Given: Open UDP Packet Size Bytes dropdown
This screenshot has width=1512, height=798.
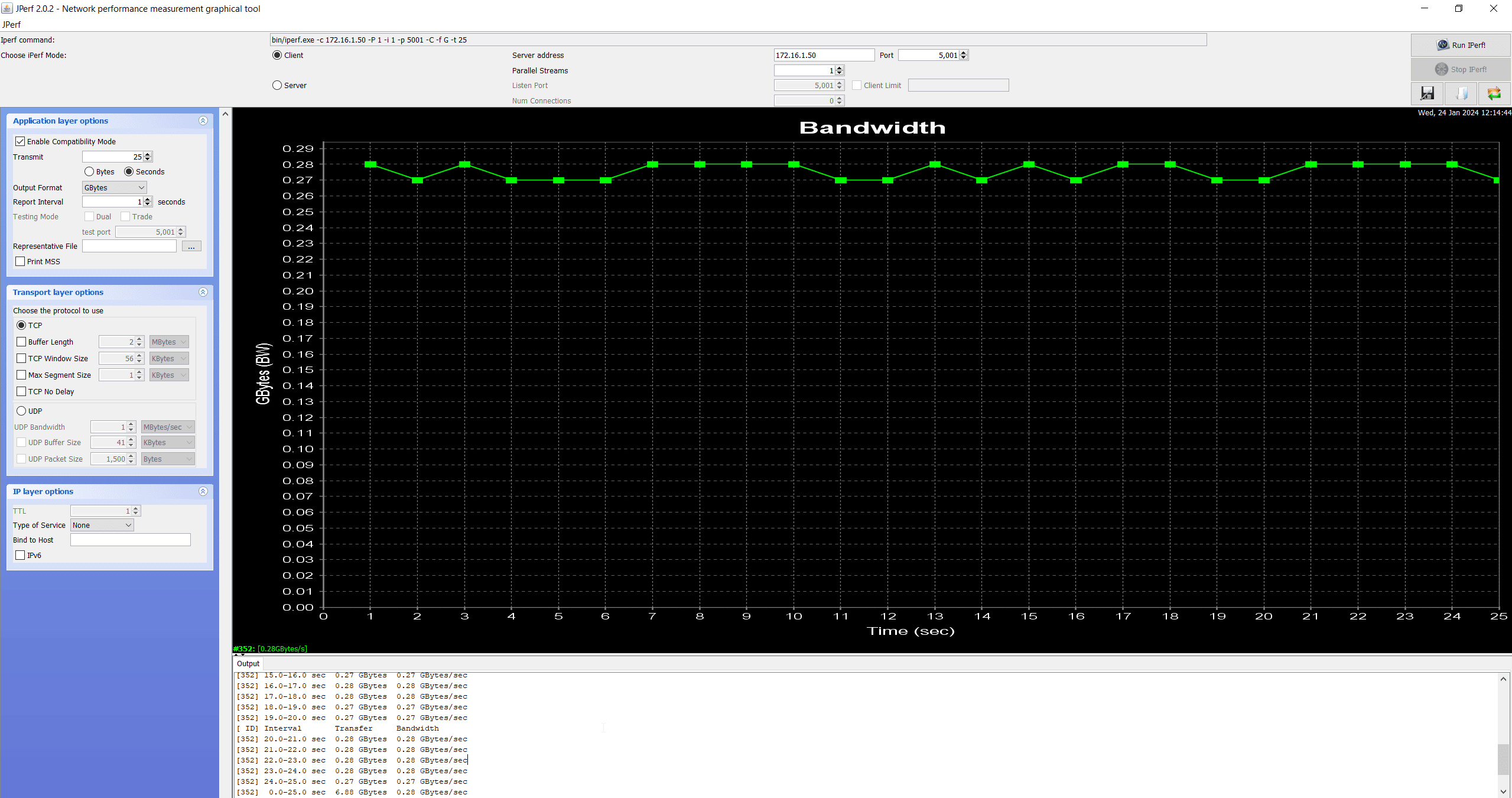Looking at the screenshot, I should tap(168, 459).
